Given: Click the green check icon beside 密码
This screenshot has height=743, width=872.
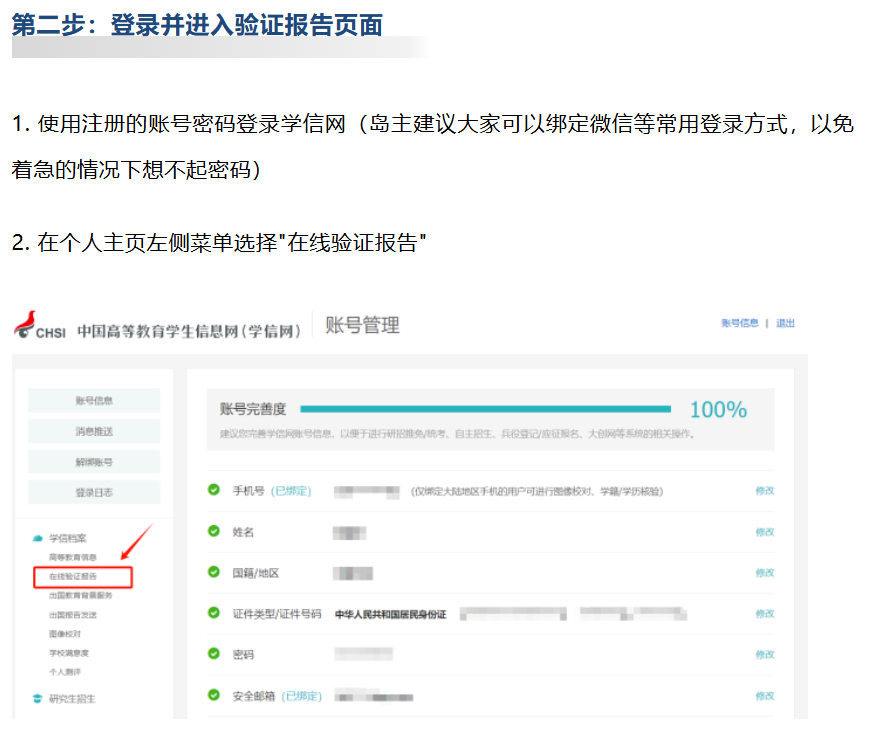Looking at the screenshot, I should click(x=213, y=654).
